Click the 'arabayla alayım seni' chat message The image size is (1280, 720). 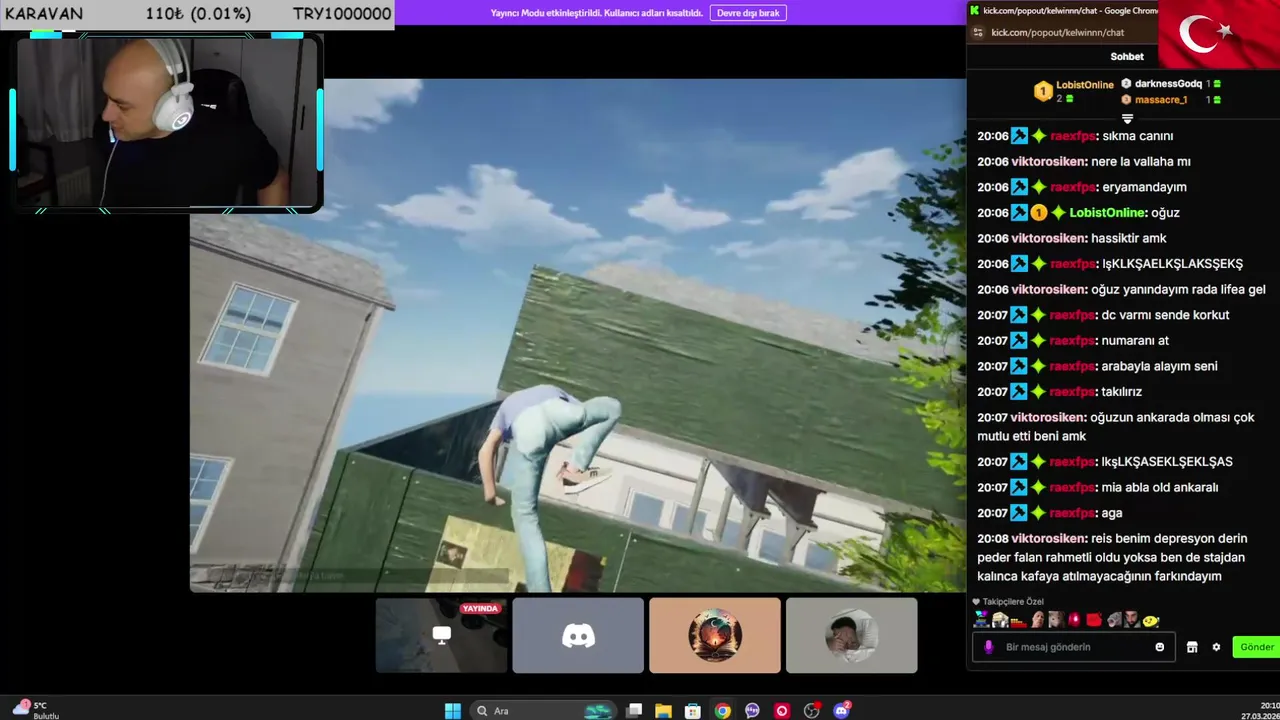coord(1159,366)
